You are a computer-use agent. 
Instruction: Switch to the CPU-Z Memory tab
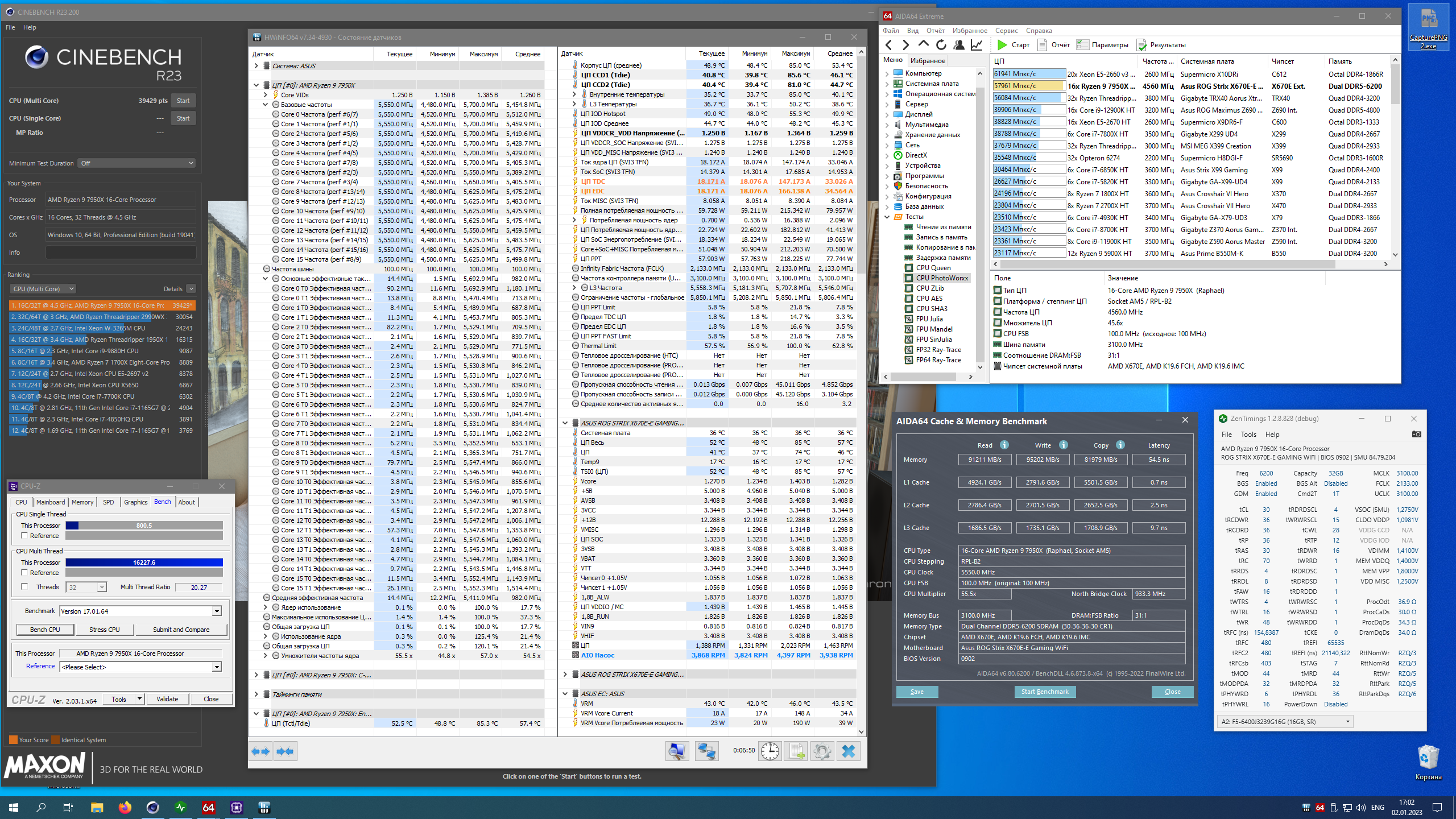82,502
